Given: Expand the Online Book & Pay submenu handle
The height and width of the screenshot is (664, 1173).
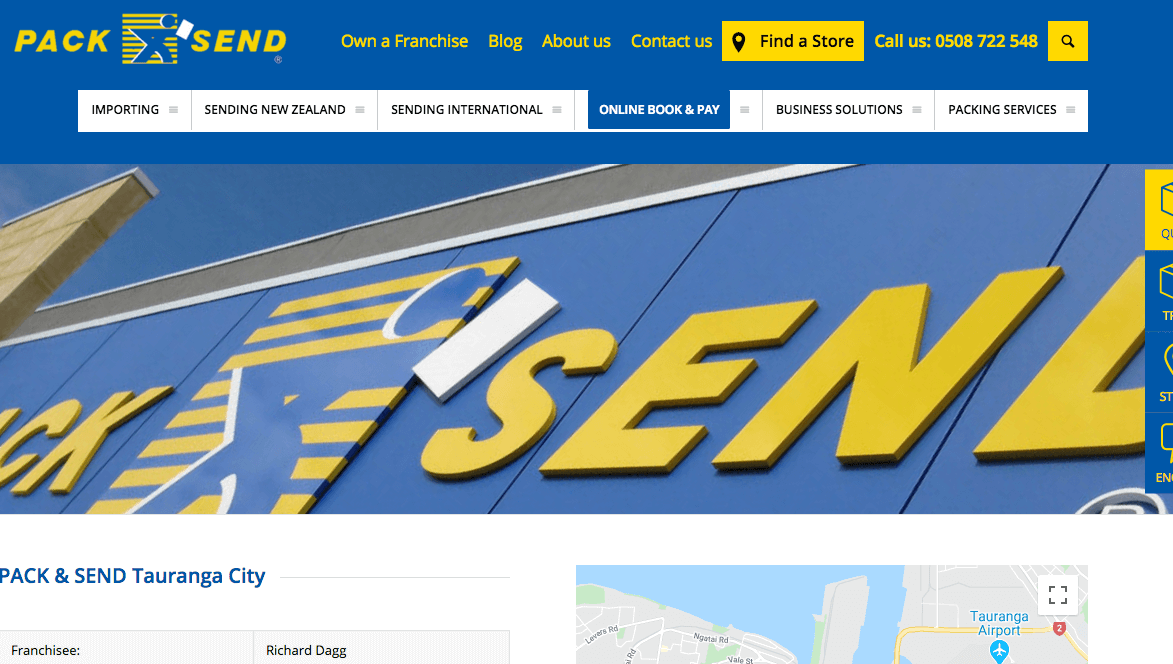Looking at the screenshot, I should 744,110.
